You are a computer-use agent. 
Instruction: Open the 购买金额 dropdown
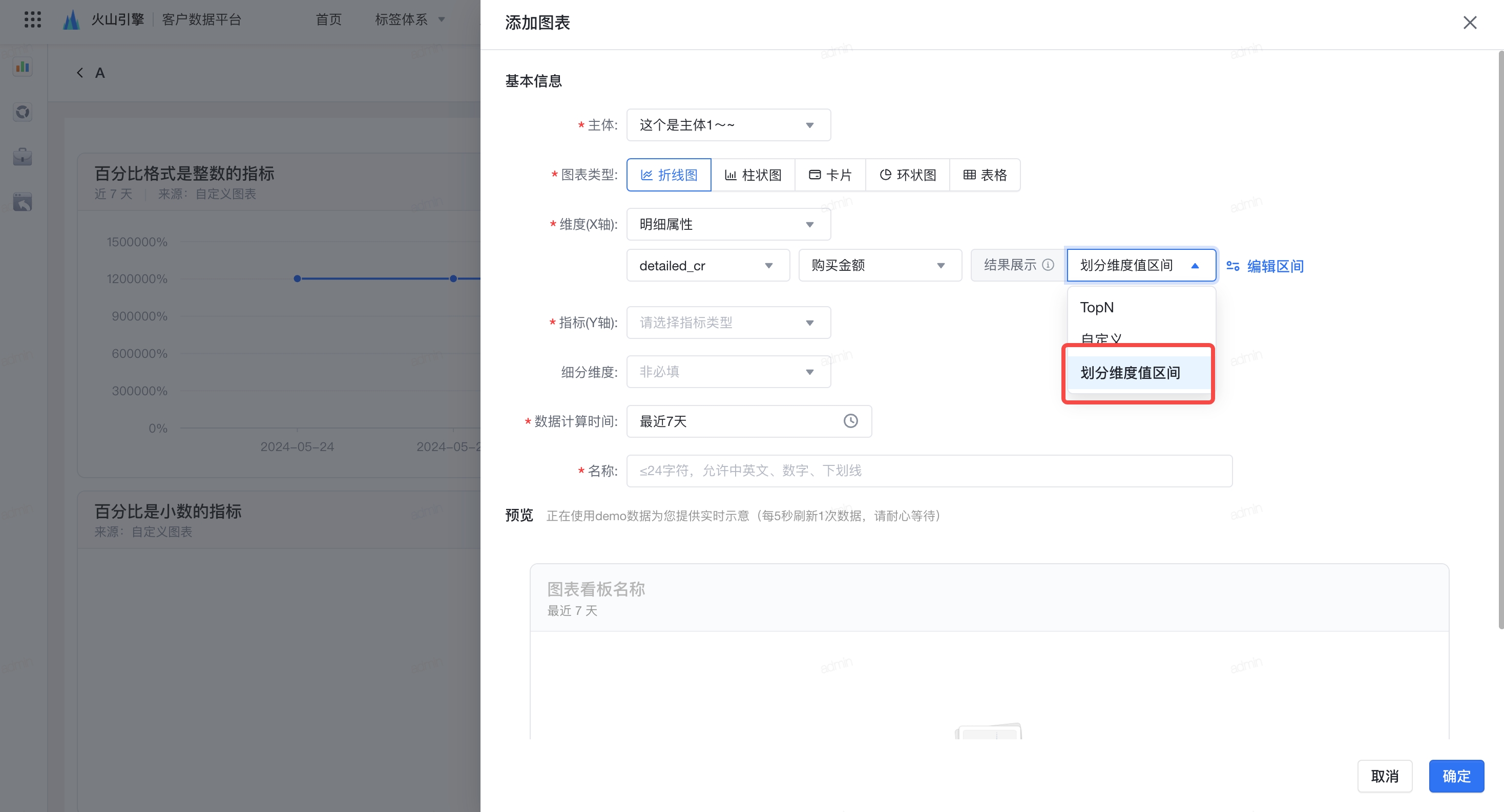[x=880, y=265]
